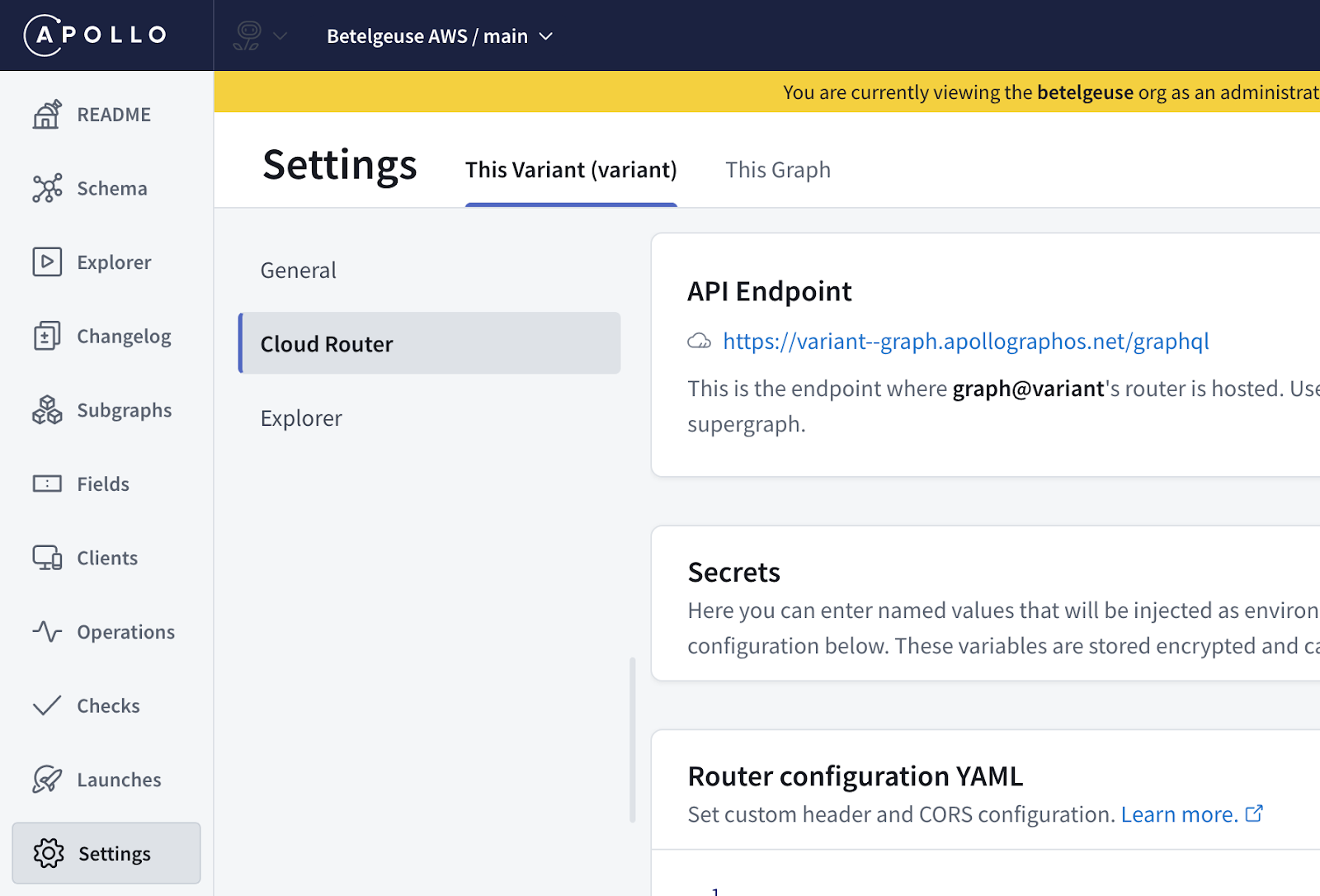Click the cloud icon beside endpoint URL
This screenshot has height=896, width=1320.
[700, 342]
